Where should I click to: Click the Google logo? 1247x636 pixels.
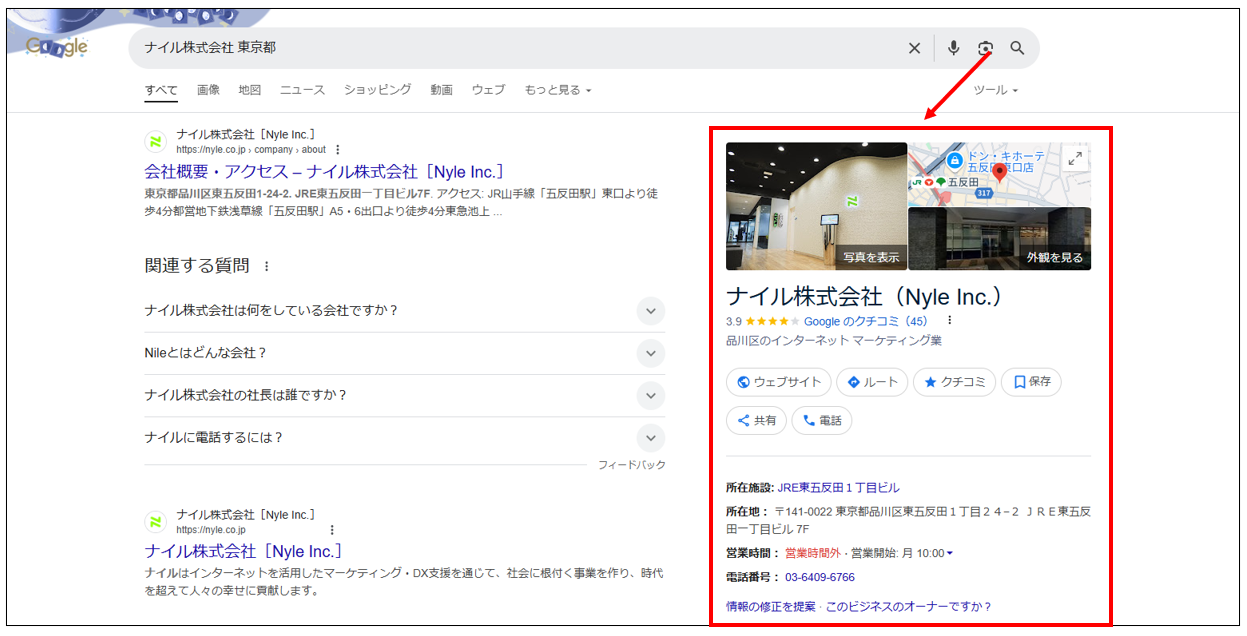coord(57,46)
